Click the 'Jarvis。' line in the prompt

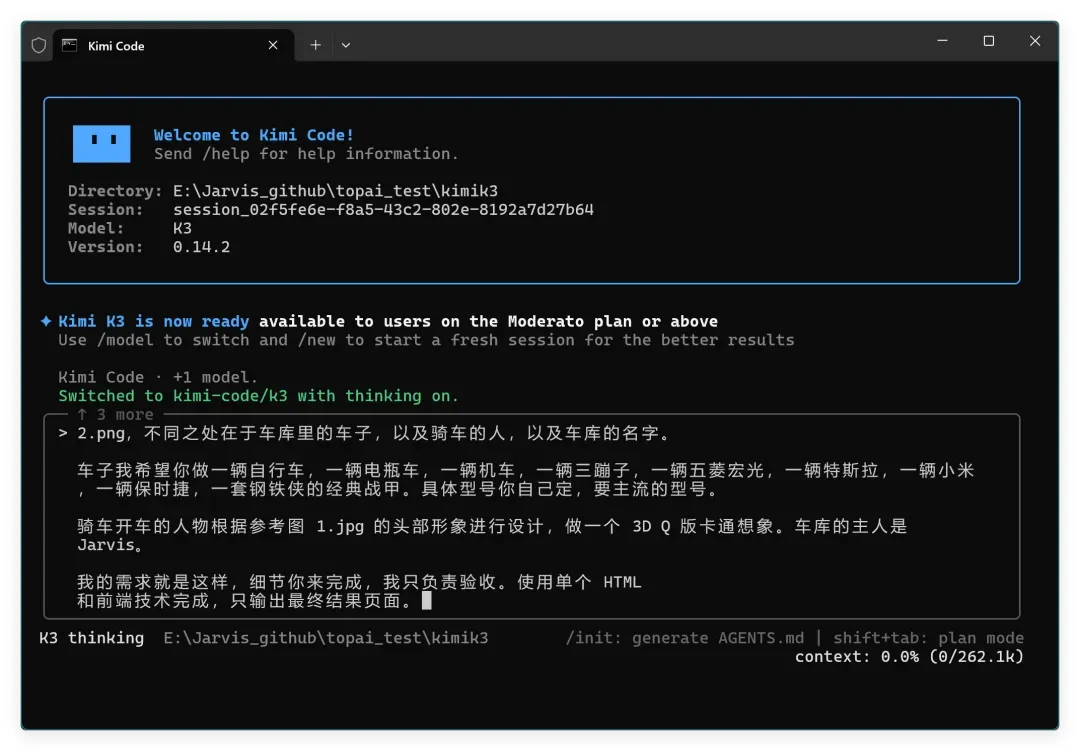click(x=110, y=545)
